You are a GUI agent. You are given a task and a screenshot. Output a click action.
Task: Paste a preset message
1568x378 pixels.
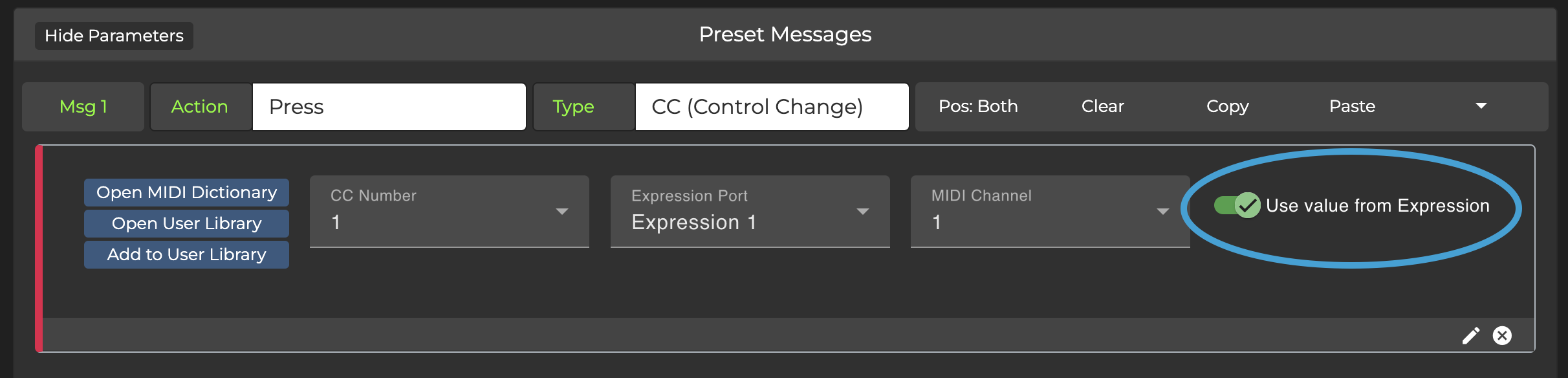click(1352, 106)
